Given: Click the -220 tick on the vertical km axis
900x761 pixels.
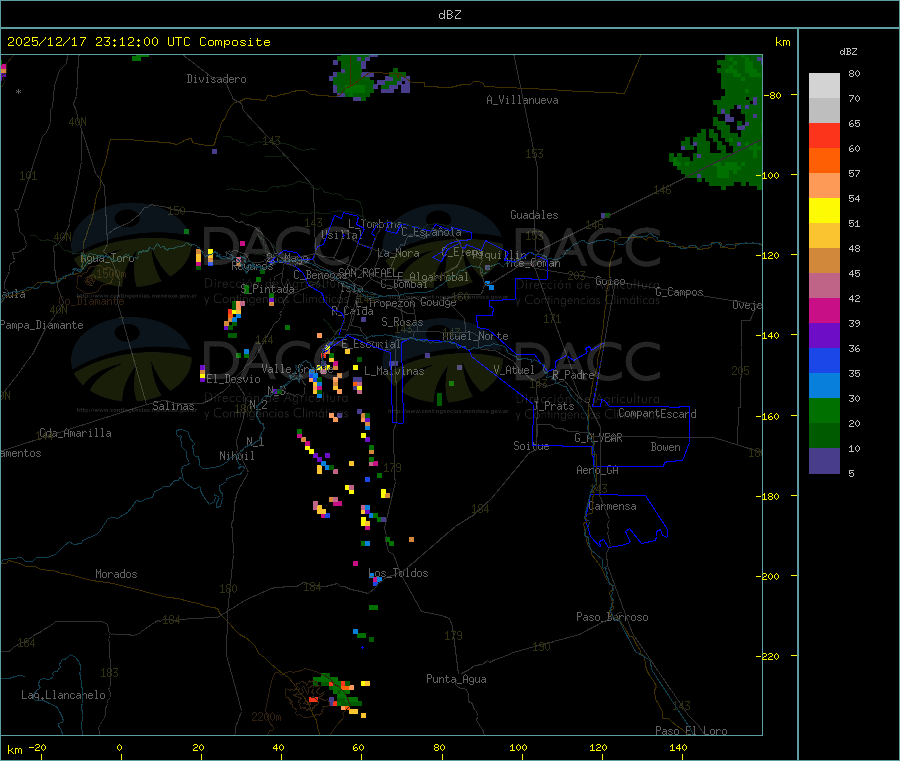Looking at the screenshot, I should pos(770,657).
